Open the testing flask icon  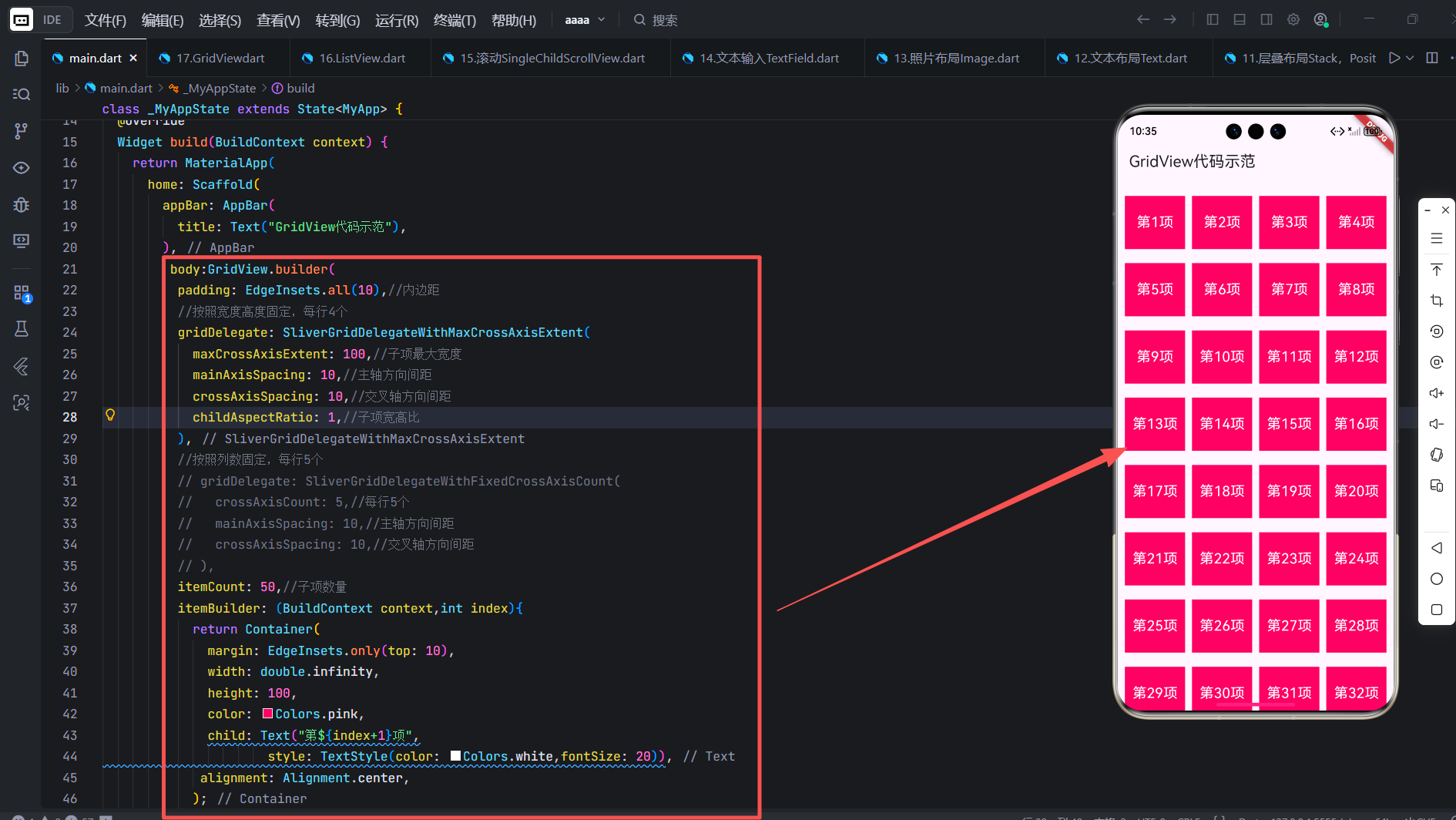coord(22,329)
